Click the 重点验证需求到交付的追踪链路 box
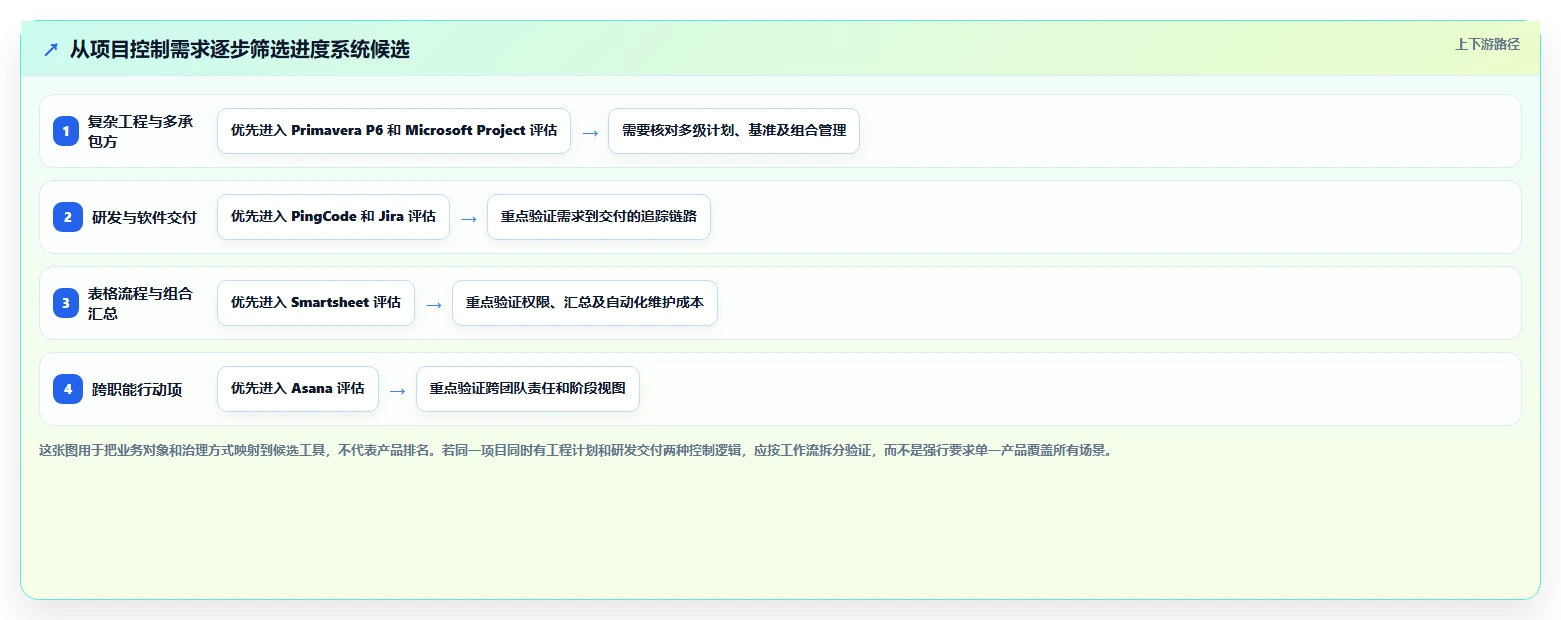The image size is (1561, 620). pos(599,217)
